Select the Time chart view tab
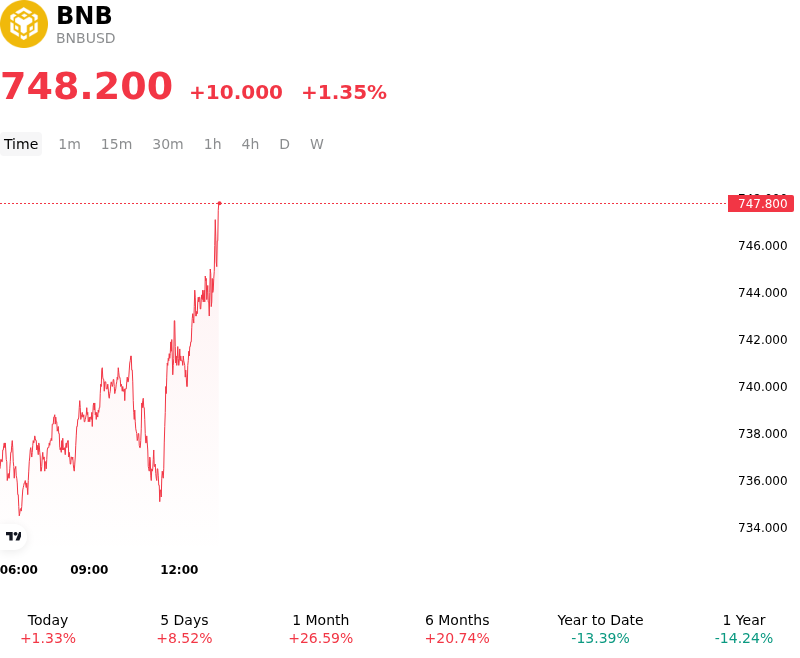800x658 pixels. (x=21, y=144)
